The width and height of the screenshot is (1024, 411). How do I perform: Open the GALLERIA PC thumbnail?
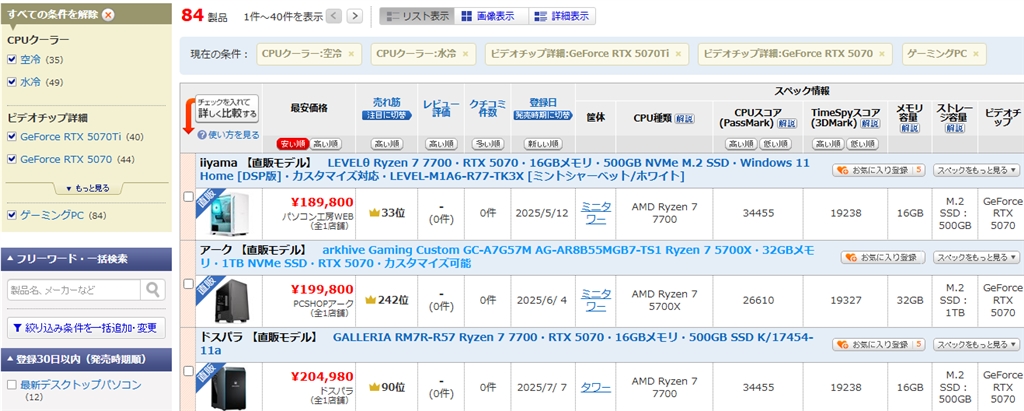coord(228,389)
